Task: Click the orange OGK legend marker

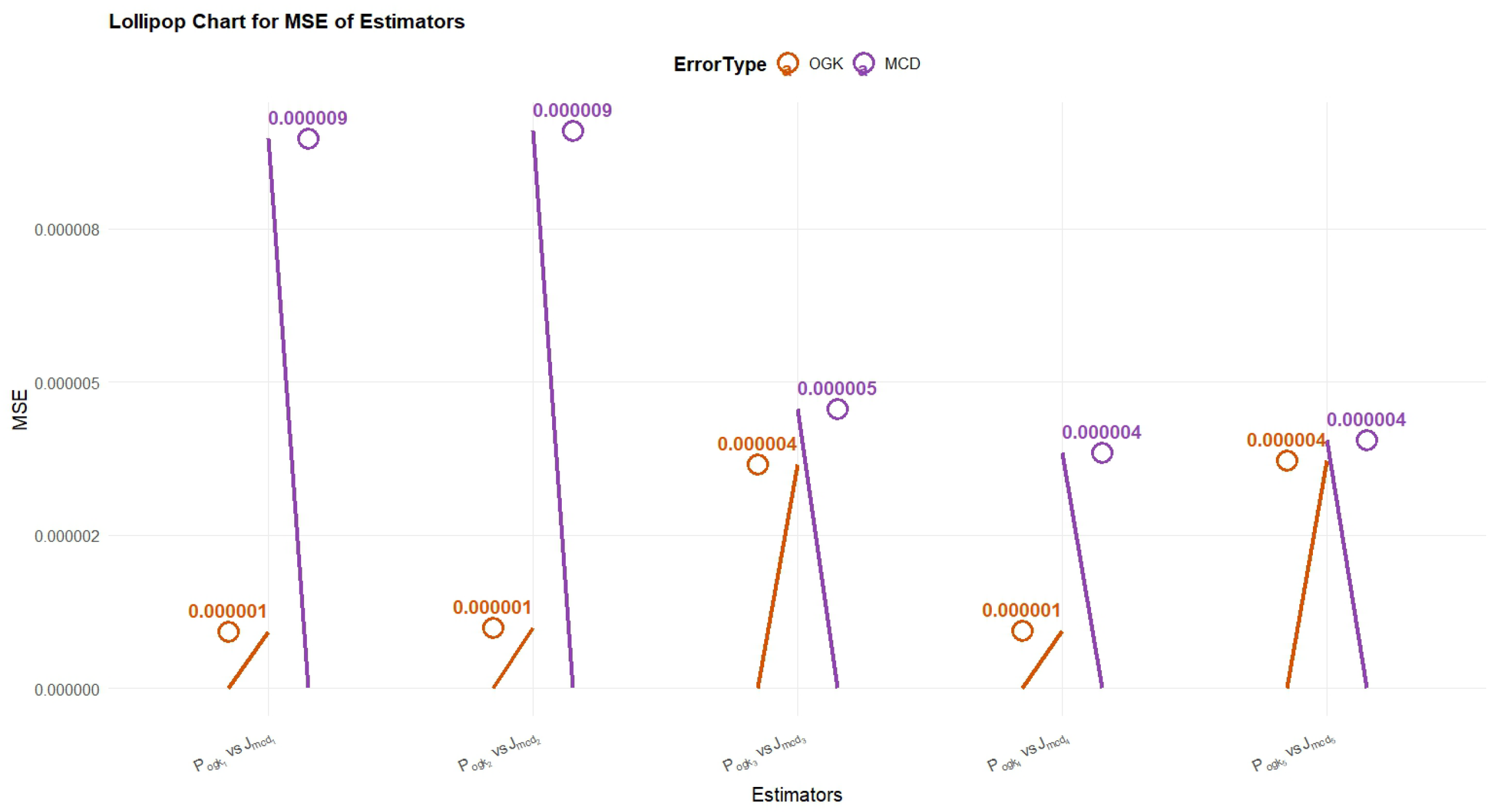Action: click(787, 63)
